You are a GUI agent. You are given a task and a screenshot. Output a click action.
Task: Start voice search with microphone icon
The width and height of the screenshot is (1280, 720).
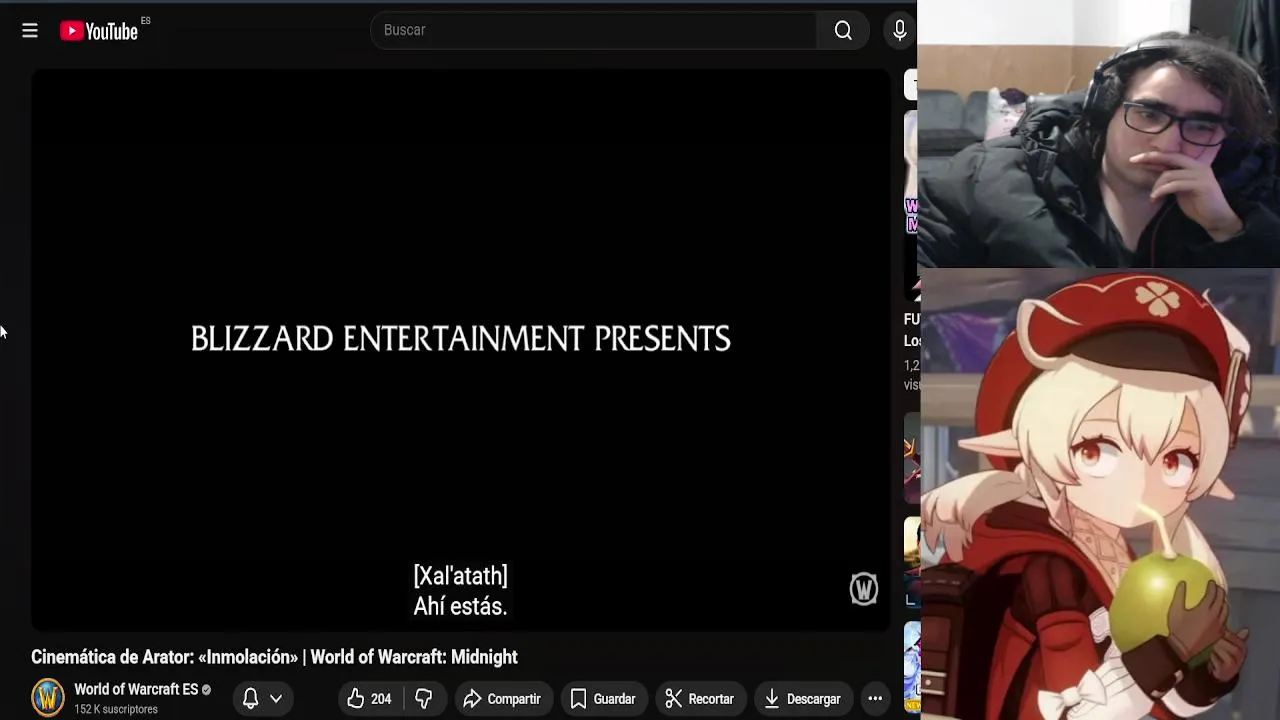click(900, 30)
